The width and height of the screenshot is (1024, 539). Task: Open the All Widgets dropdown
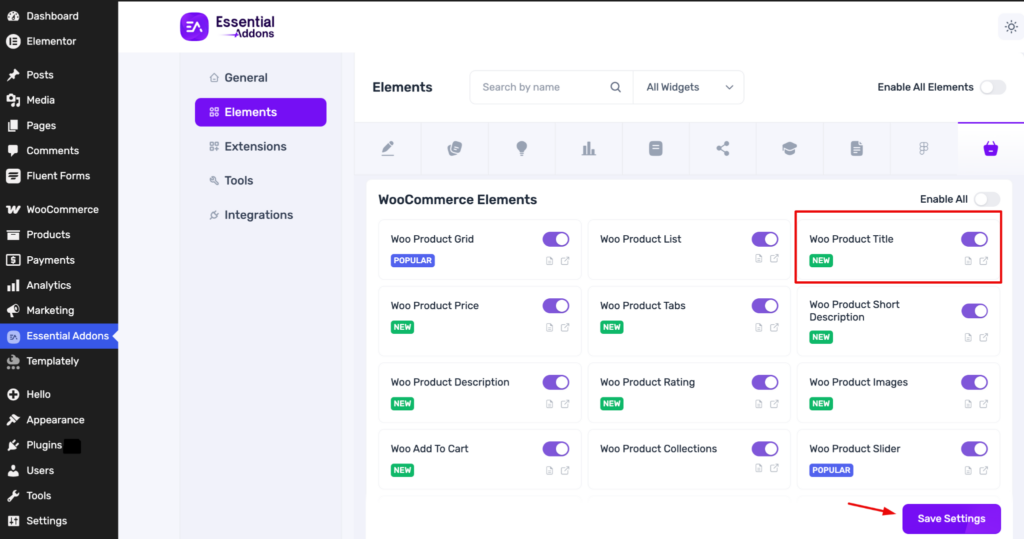[x=688, y=87]
